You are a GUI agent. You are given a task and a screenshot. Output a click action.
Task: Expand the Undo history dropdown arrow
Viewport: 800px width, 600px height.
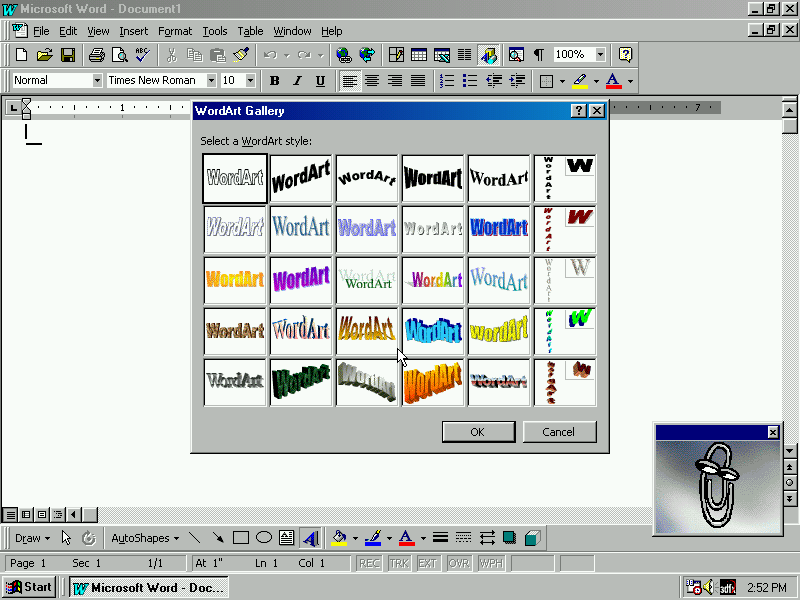point(287,55)
